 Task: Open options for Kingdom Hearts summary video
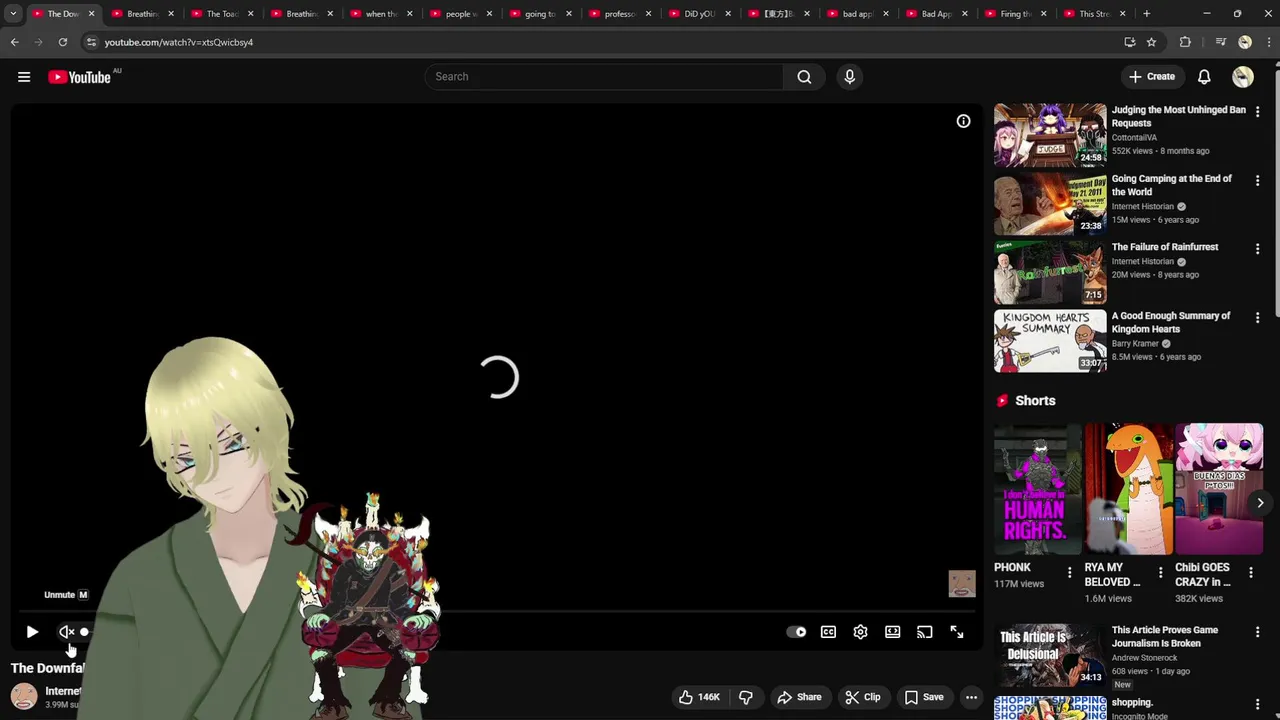pyautogui.click(x=1257, y=318)
